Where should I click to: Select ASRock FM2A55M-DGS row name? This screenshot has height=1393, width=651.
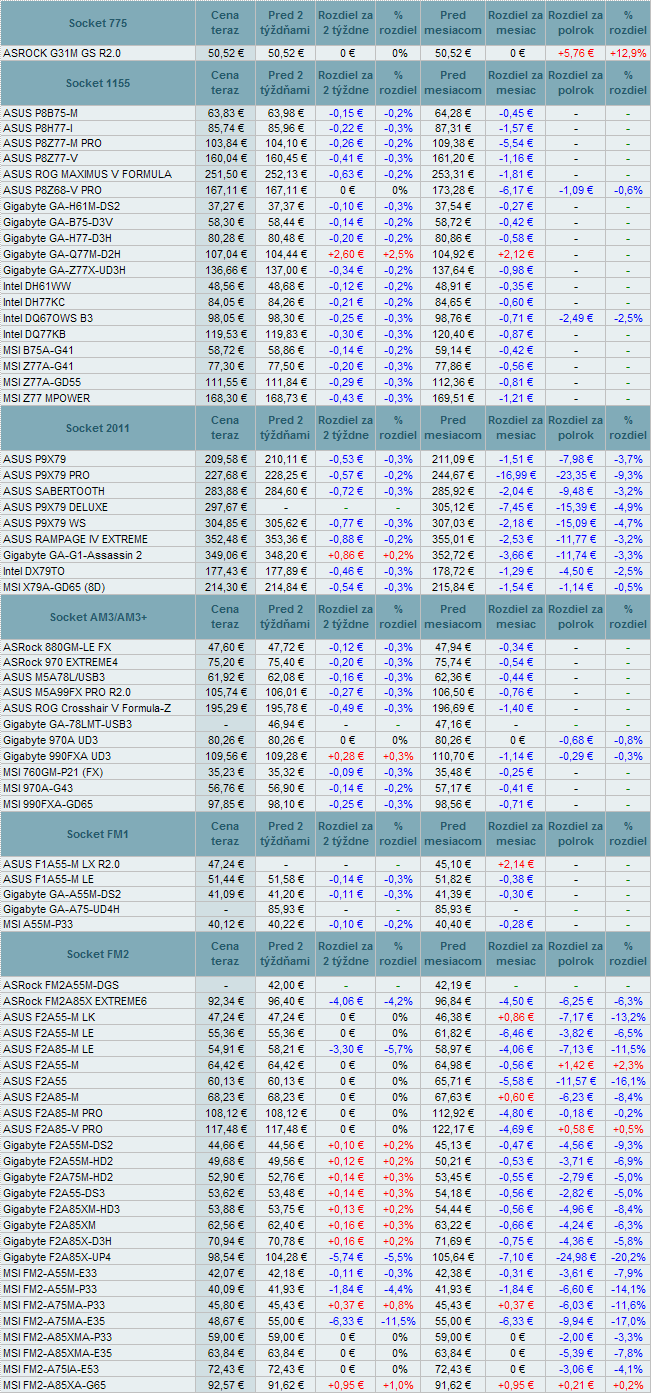point(59,985)
